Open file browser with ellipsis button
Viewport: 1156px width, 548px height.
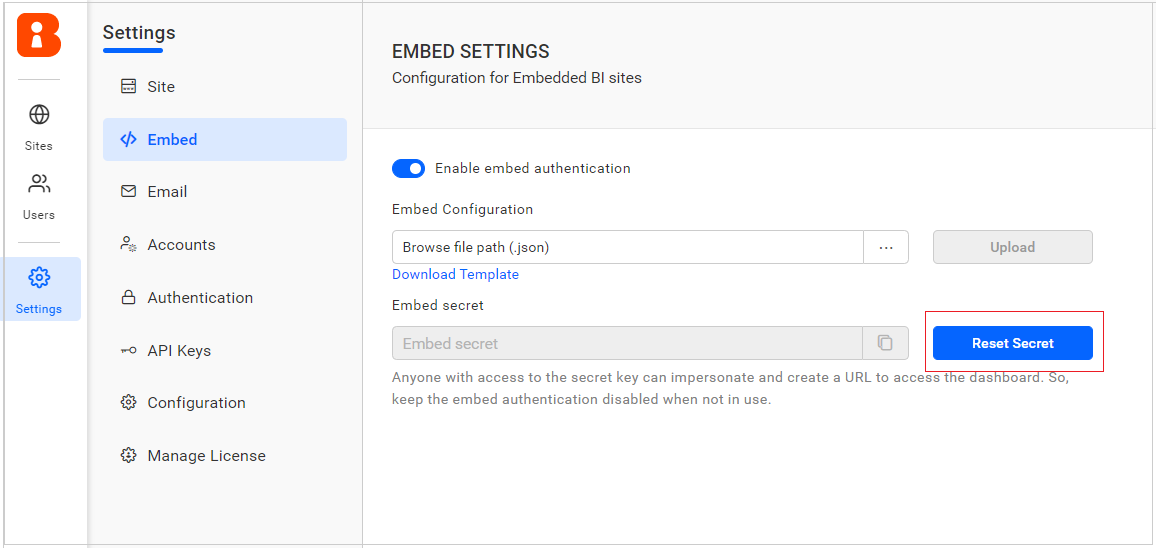886,248
